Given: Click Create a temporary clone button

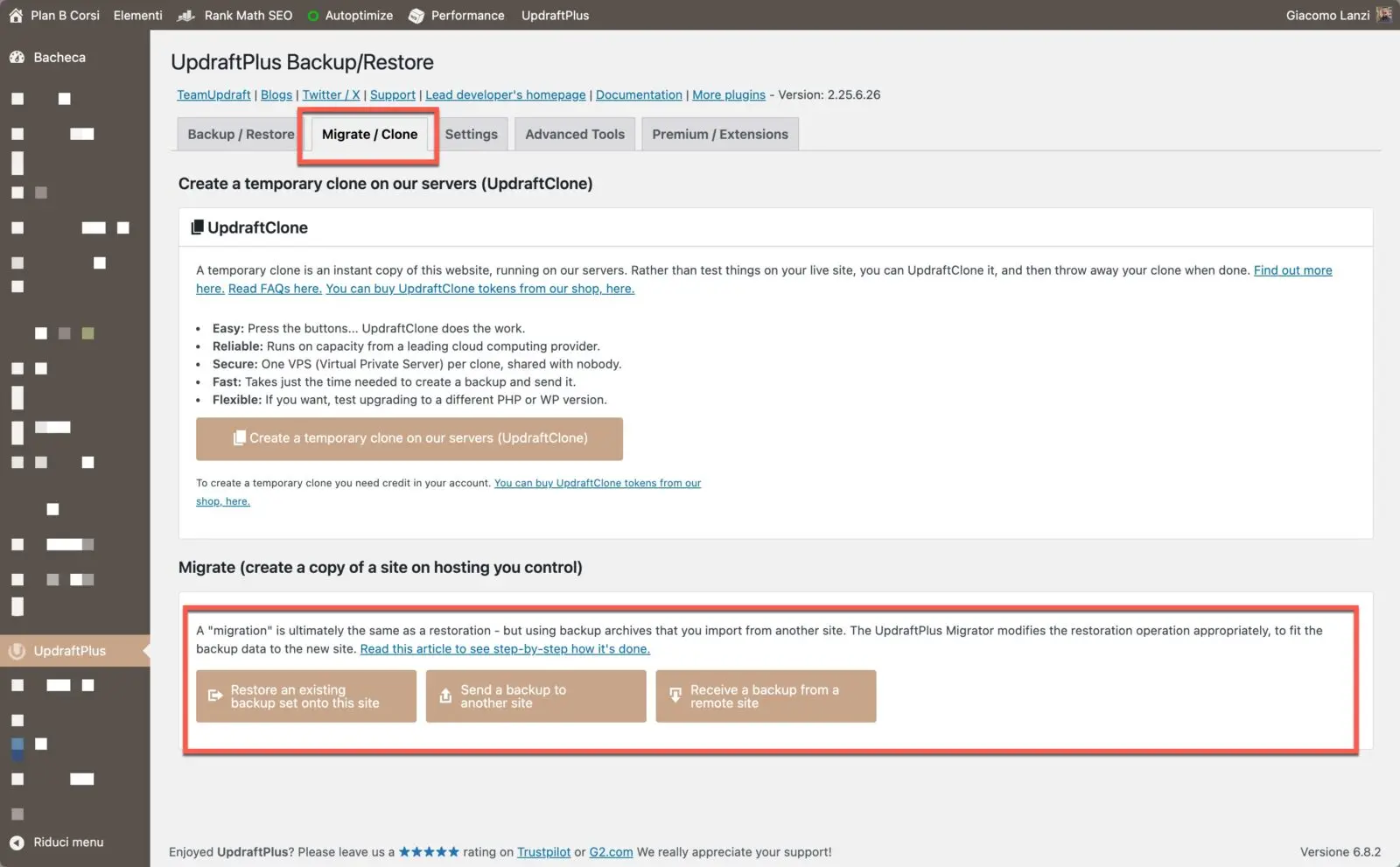Looking at the screenshot, I should (x=409, y=438).
